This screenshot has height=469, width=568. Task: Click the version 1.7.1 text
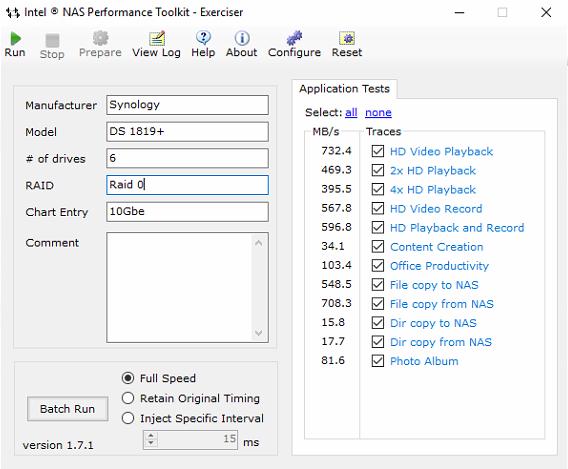(x=58, y=445)
